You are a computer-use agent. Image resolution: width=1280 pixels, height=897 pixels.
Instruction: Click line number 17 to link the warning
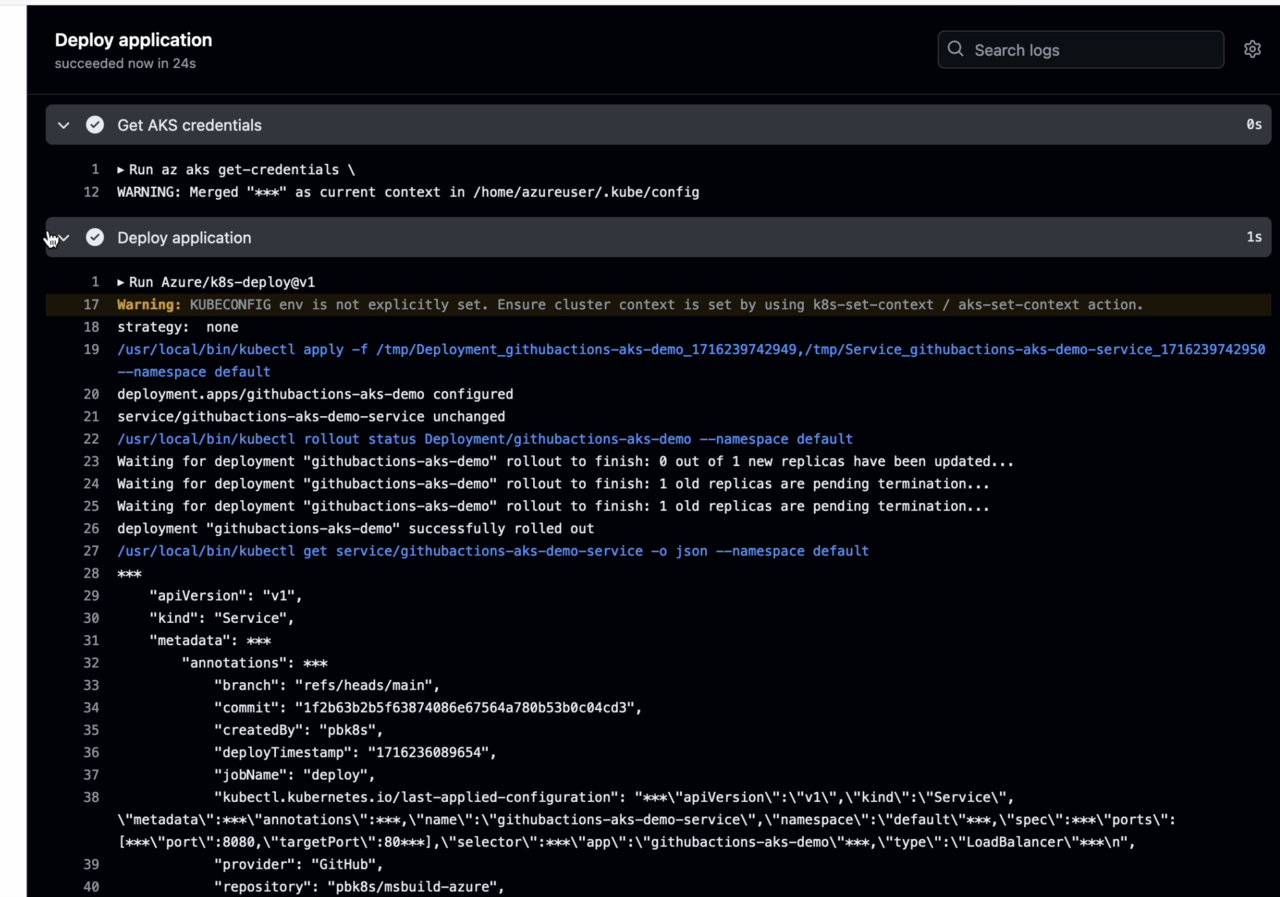pos(91,305)
